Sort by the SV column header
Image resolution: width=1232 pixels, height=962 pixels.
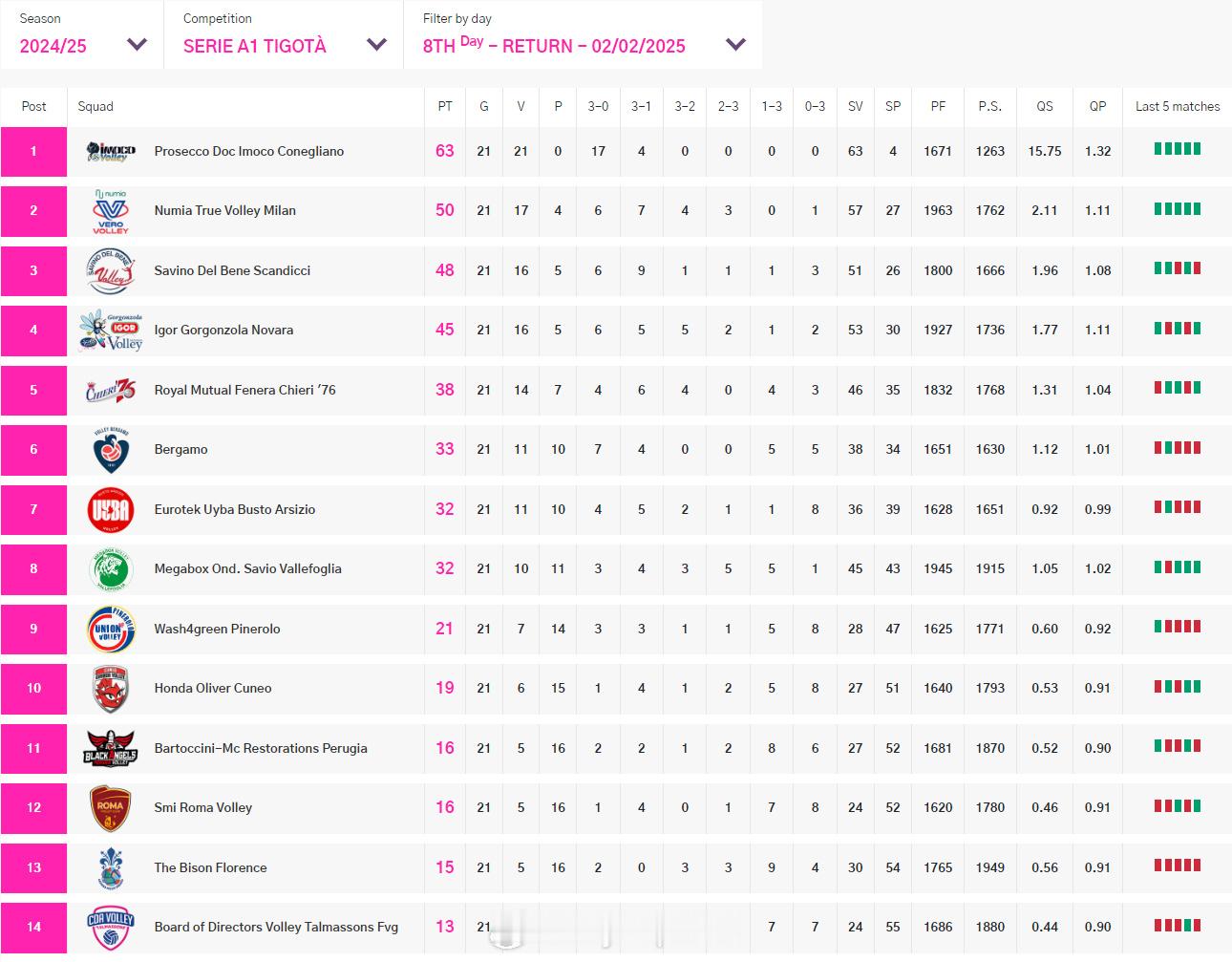pos(856,106)
